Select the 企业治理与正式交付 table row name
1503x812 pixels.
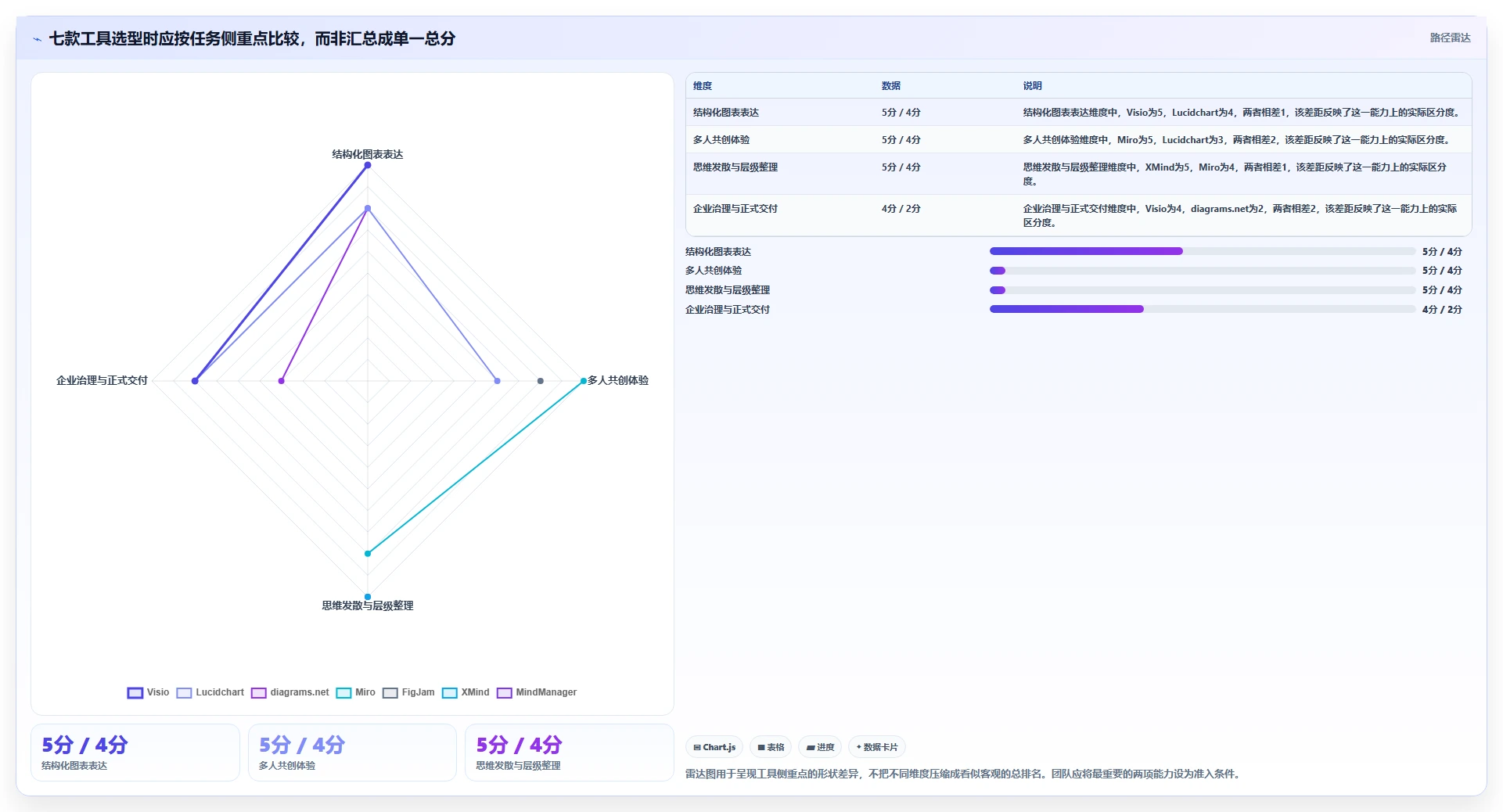pyautogui.click(x=735, y=209)
